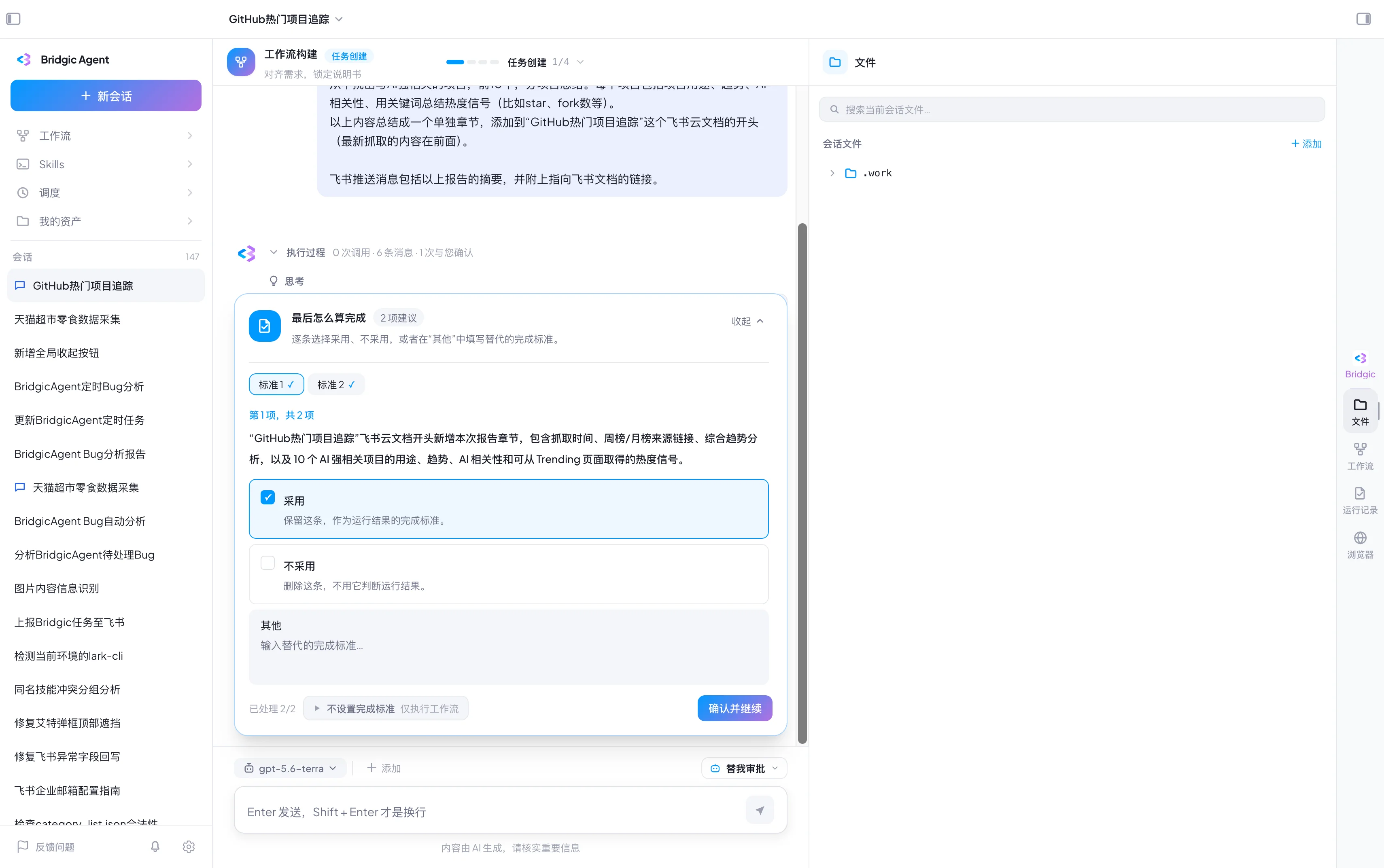
Task: Open 新增全局收起按钮 conversation
Action: pos(106,353)
